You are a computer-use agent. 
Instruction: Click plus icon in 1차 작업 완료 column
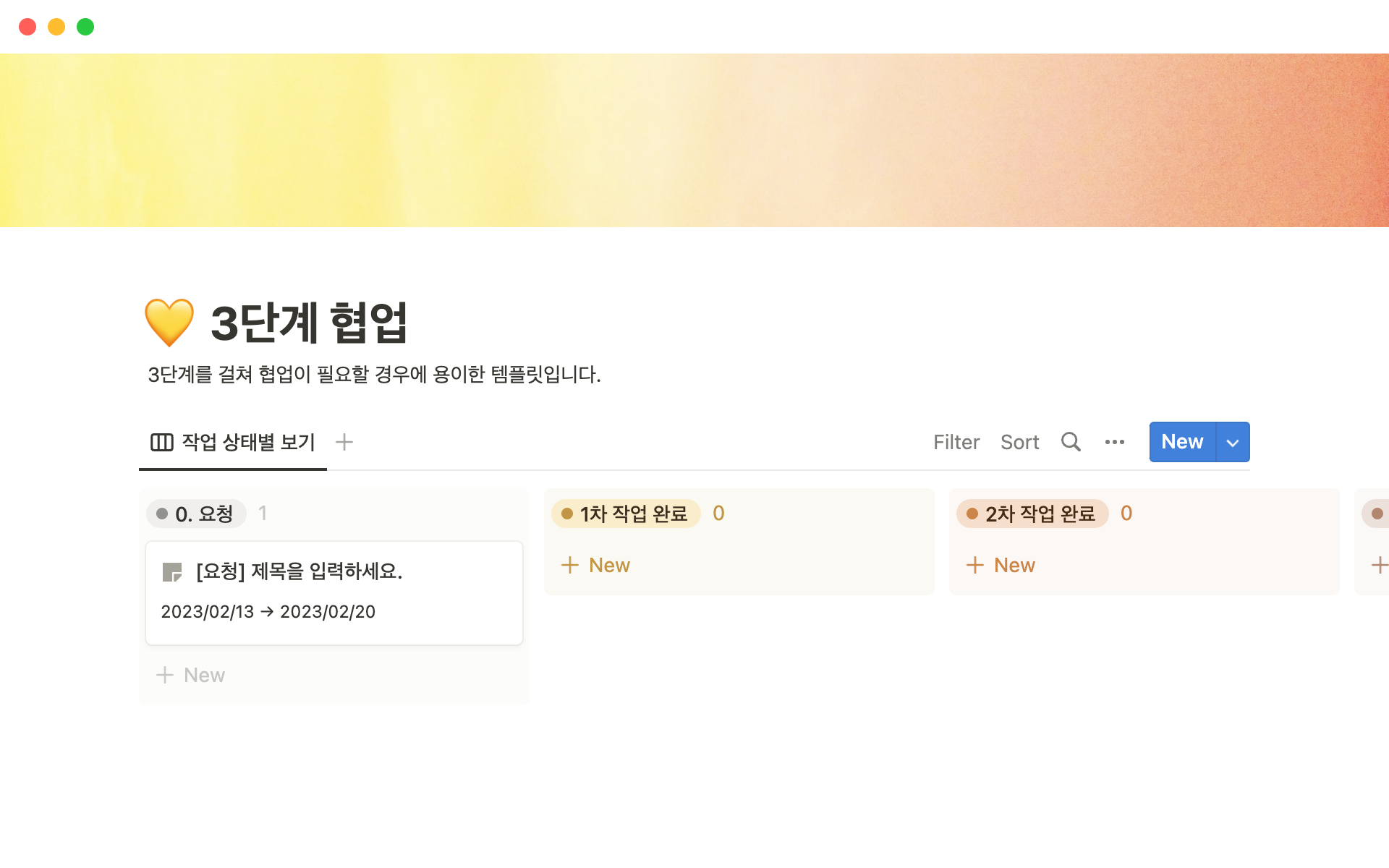tap(570, 565)
